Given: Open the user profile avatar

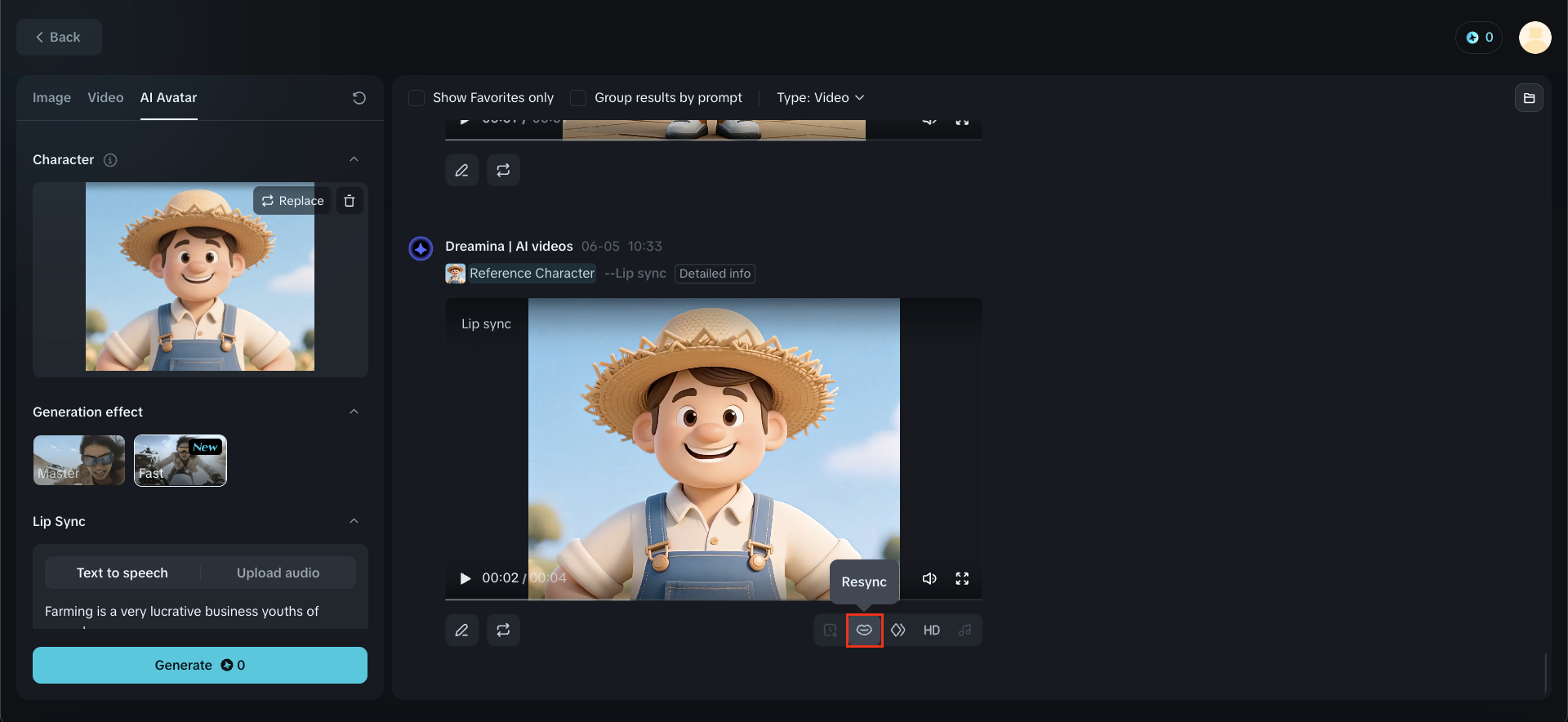Looking at the screenshot, I should [1535, 38].
